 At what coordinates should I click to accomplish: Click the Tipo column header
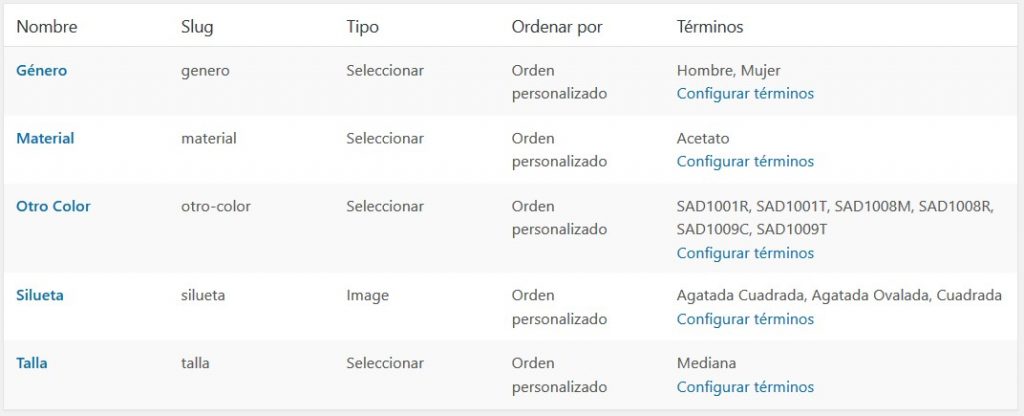[x=362, y=27]
